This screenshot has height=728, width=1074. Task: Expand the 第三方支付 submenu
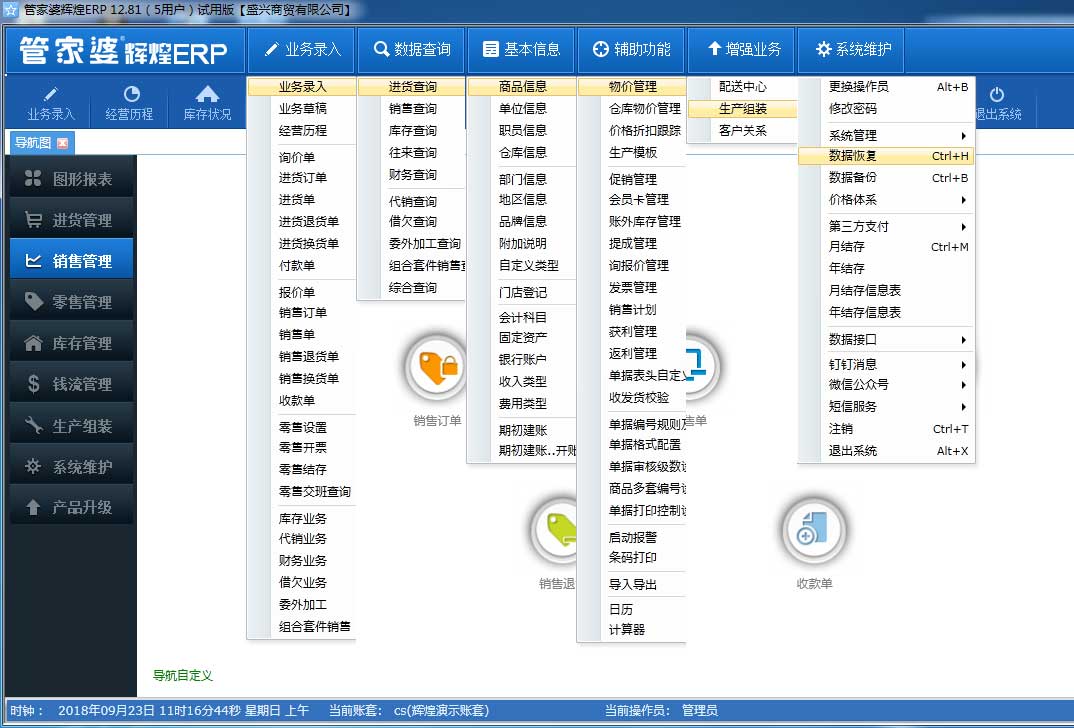coord(886,226)
